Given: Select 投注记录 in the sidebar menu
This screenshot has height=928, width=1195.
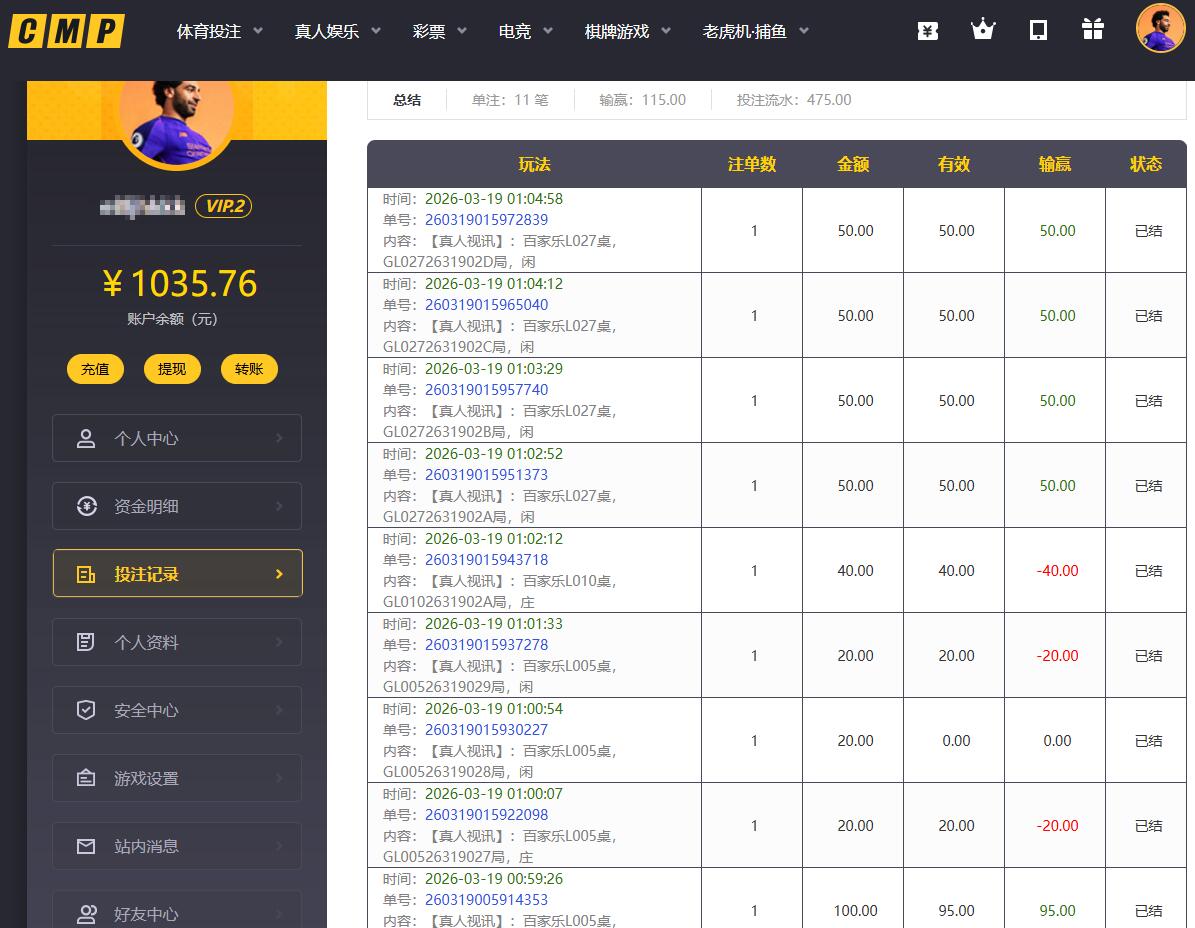Looking at the screenshot, I should tap(177, 574).
